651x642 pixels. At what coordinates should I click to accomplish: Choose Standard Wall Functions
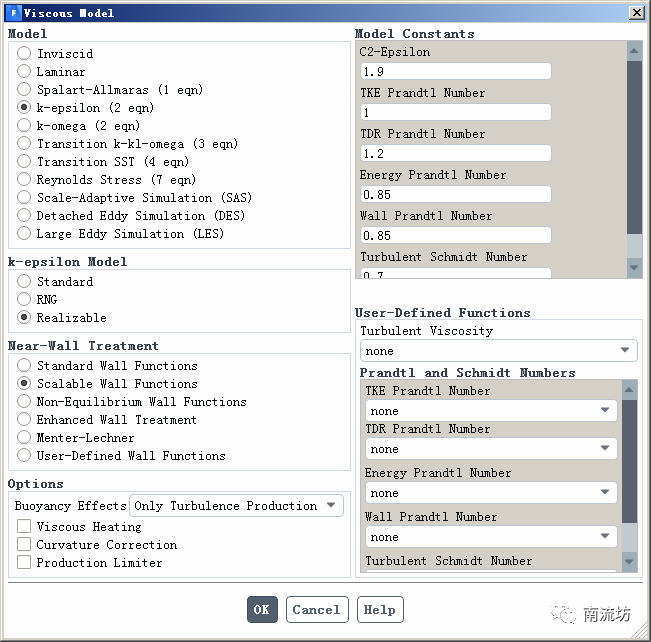(x=24, y=365)
